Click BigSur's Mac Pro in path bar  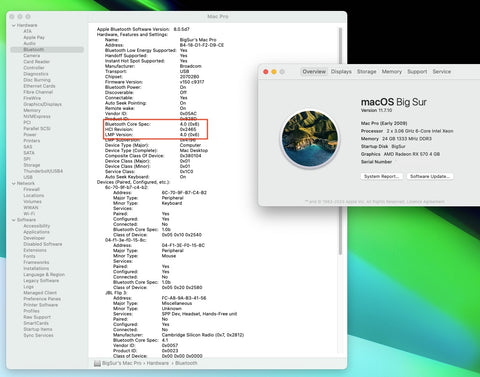click(x=122, y=363)
